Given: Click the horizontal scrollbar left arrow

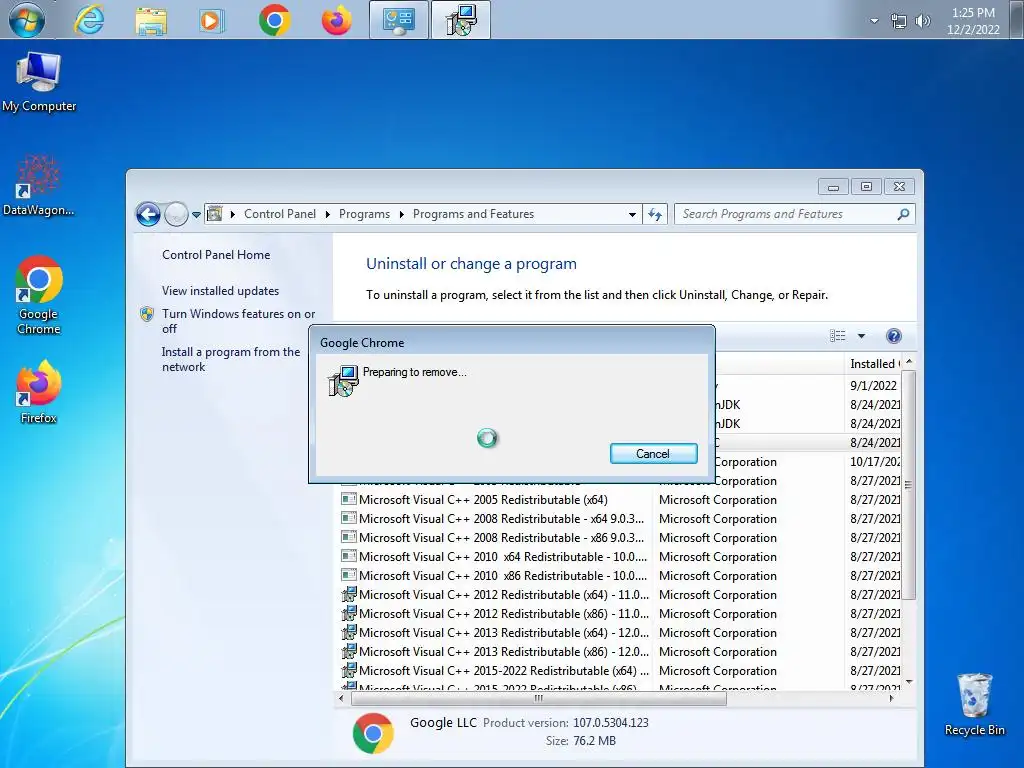Looking at the screenshot, I should 341,698.
